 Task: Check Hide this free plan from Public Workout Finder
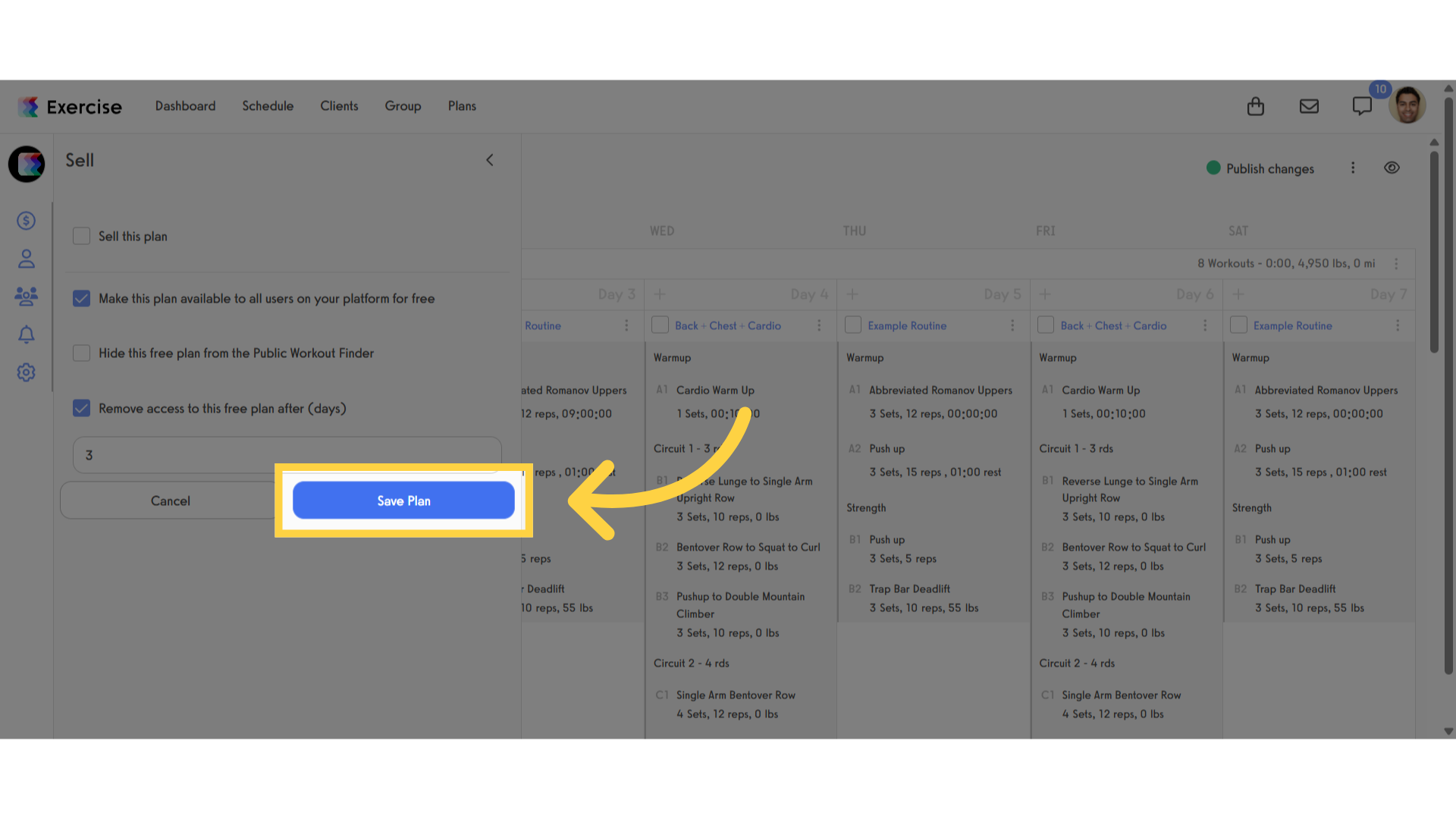[x=81, y=353]
